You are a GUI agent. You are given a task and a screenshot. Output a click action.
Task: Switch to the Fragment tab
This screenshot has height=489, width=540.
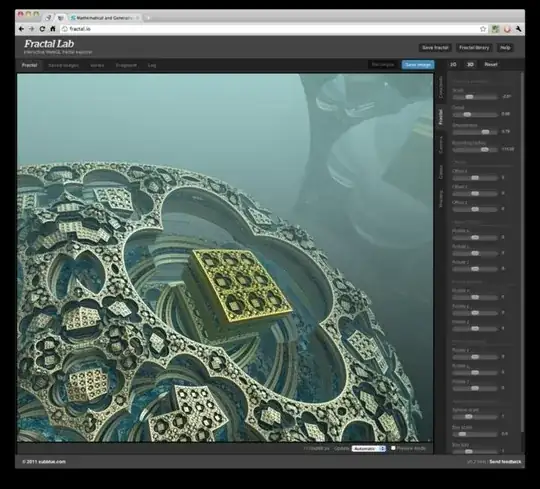[126, 65]
